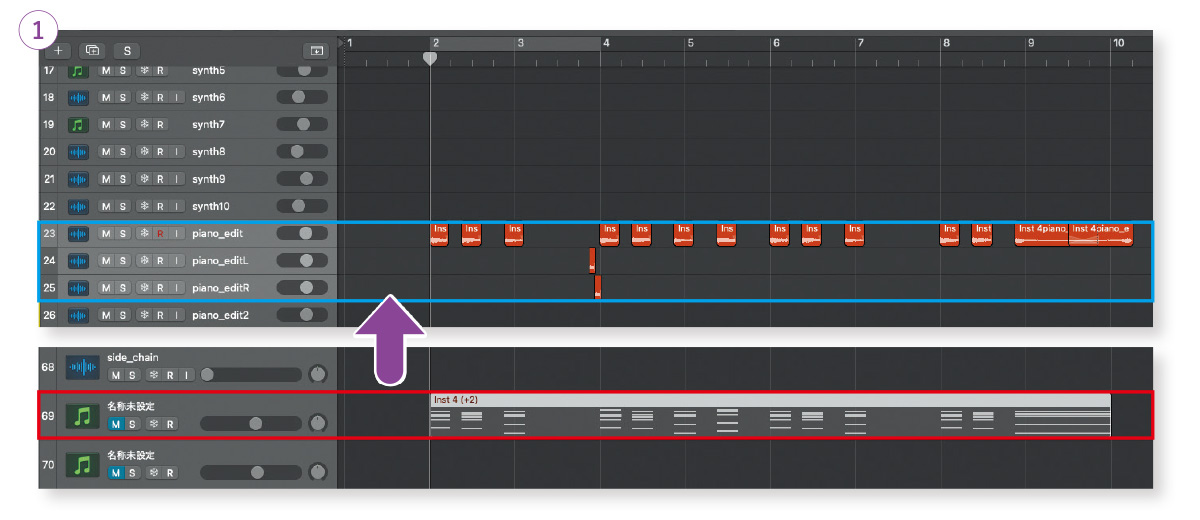Select the small red region on piano_editR

(597, 287)
